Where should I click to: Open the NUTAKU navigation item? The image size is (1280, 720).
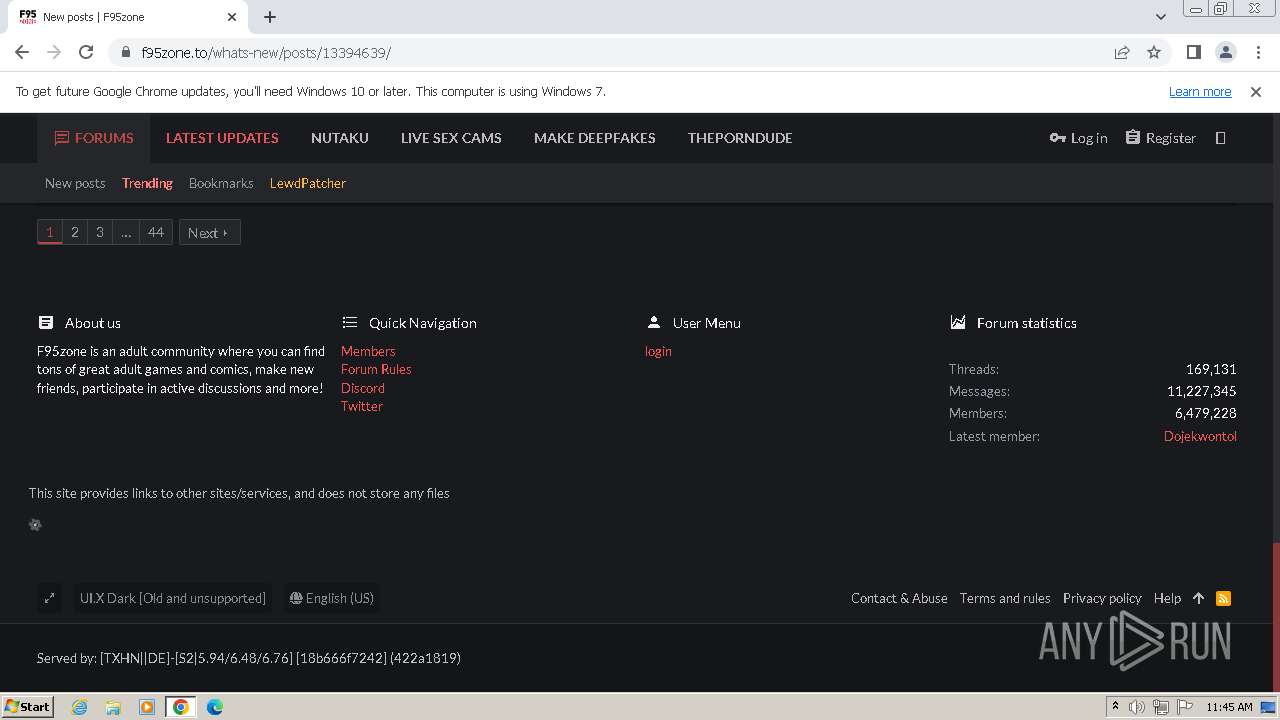pyautogui.click(x=340, y=138)
